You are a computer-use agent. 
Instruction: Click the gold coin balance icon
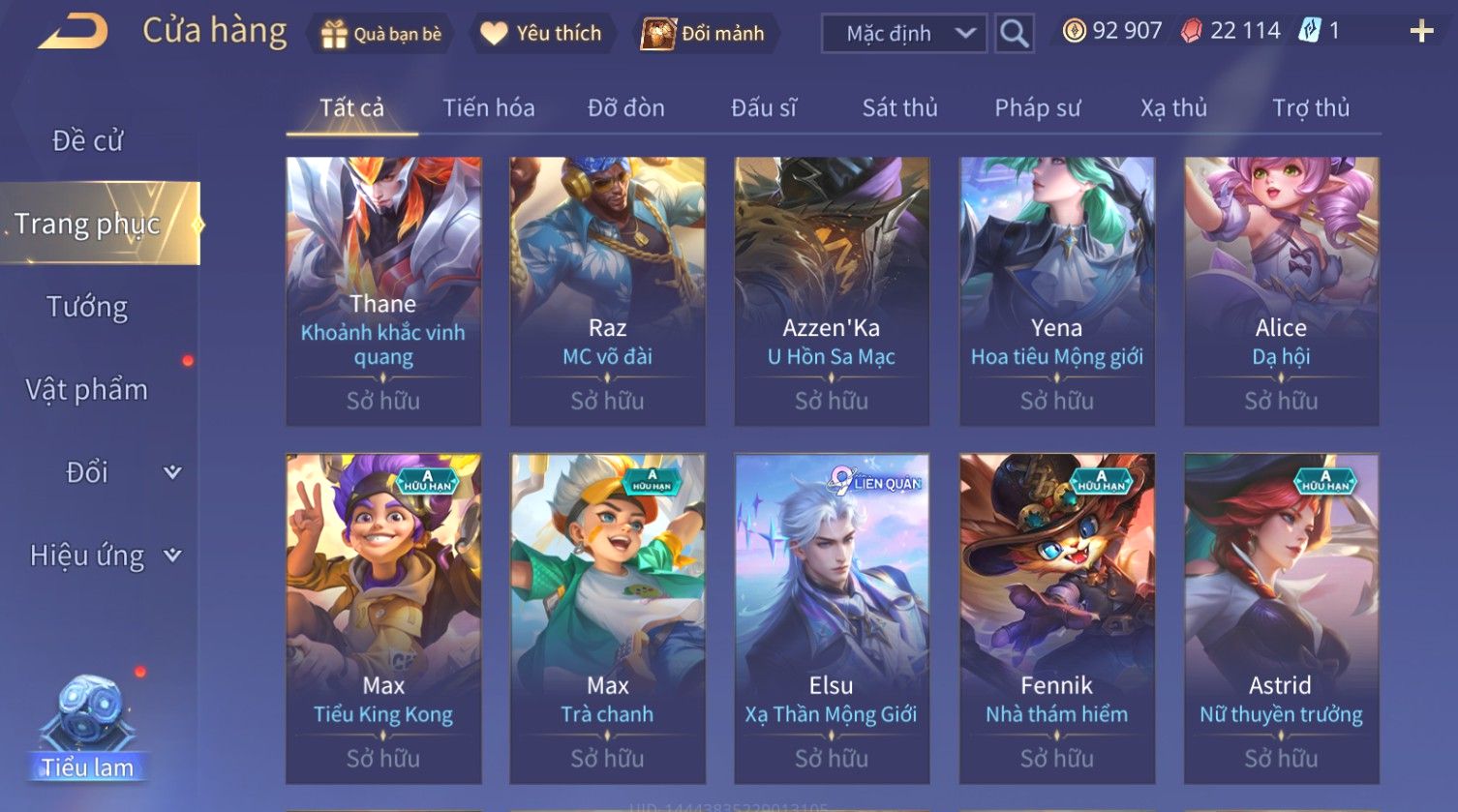coord(1074,32)
